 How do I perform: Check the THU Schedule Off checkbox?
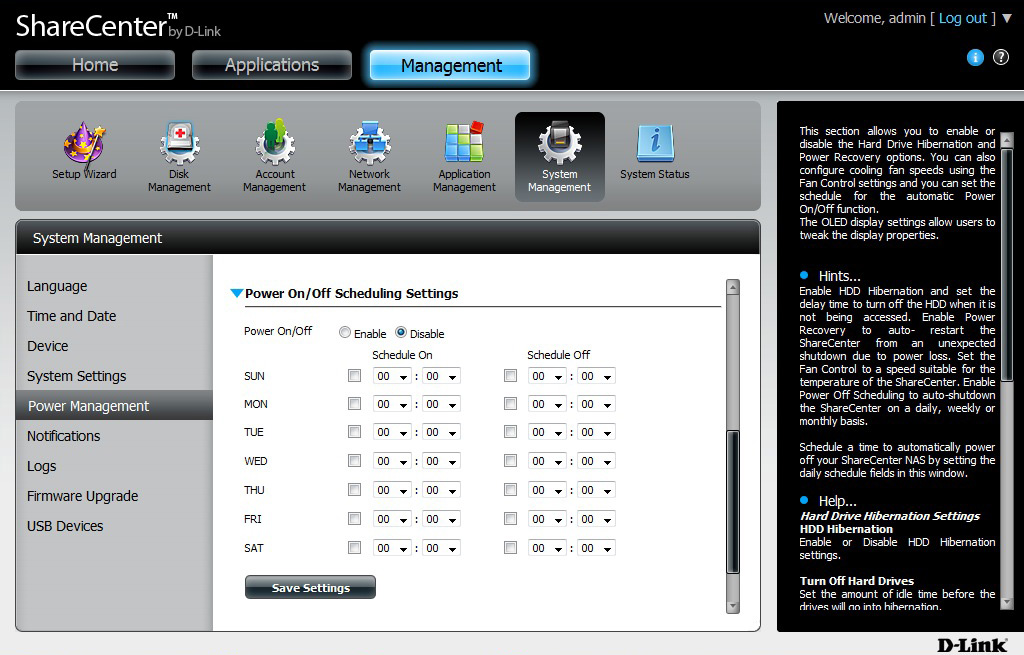(x=510, y=489)
